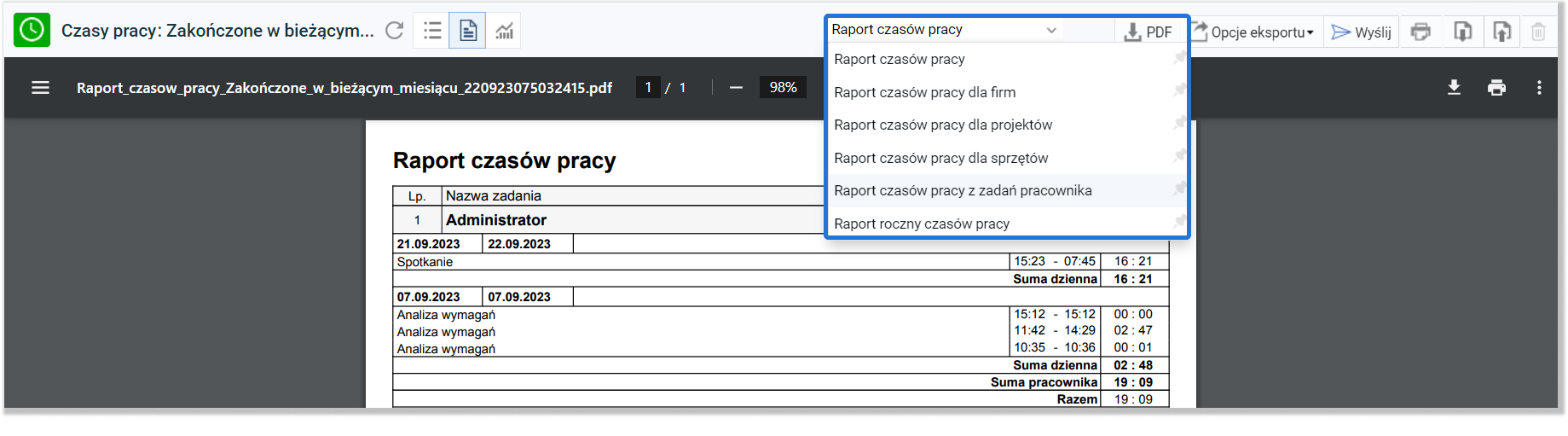Click the 'Spotkanie' task row
The height and width of the screenshot is (436, 1568).
coord(425,262)
